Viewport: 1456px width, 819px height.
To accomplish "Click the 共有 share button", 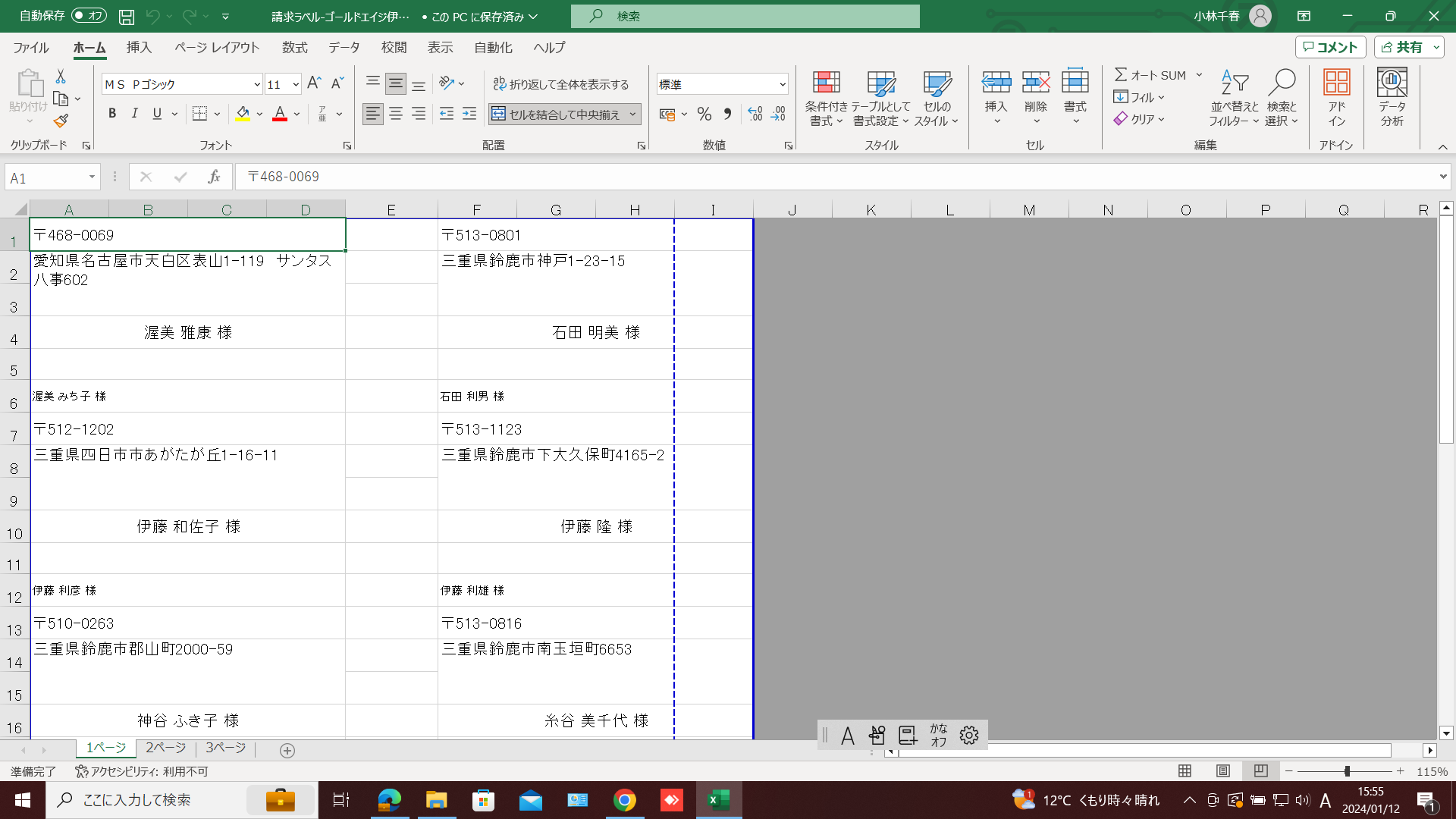I will [1402, 47].
